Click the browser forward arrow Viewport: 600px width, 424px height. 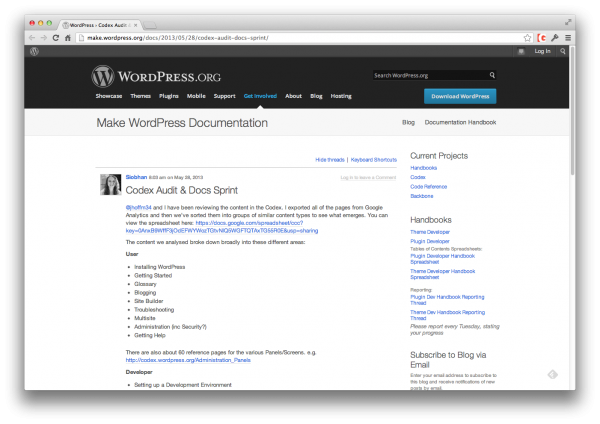44,38
